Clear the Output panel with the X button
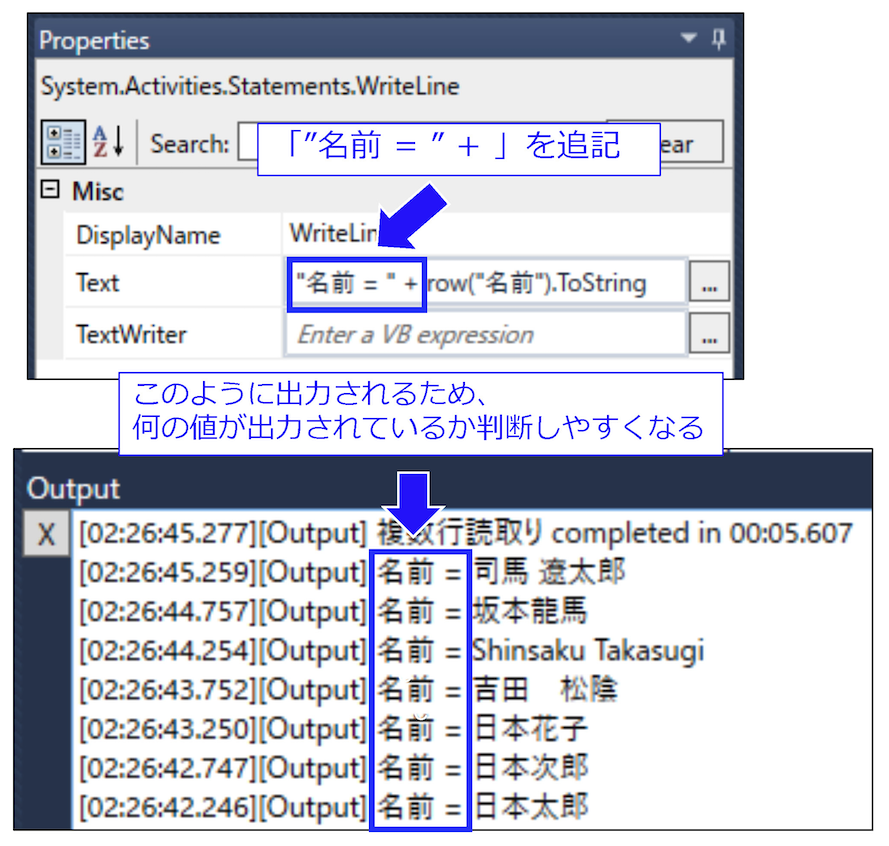 46,534
